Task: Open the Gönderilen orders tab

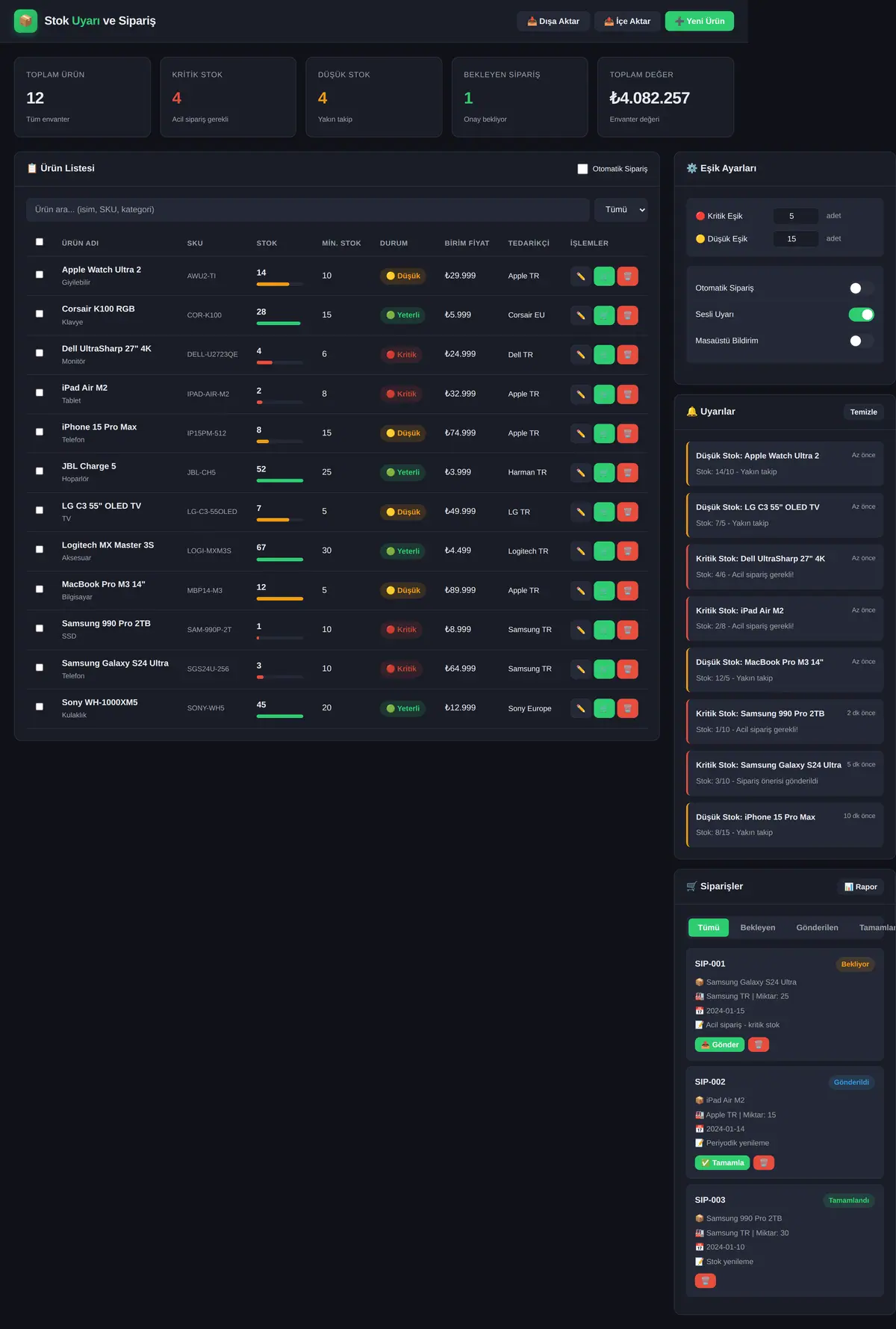Action: pyautogui.click(x=817, y=928)
